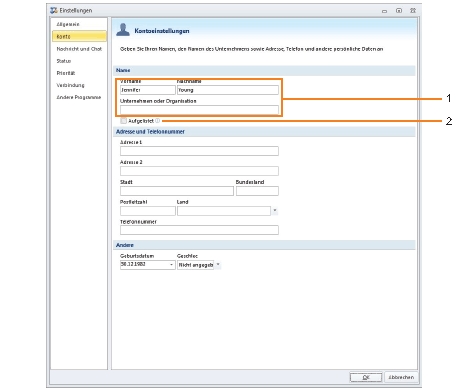Click the Kontoeinstellungen heading text
Screen dimensions: 468x391
coord(162,31)
